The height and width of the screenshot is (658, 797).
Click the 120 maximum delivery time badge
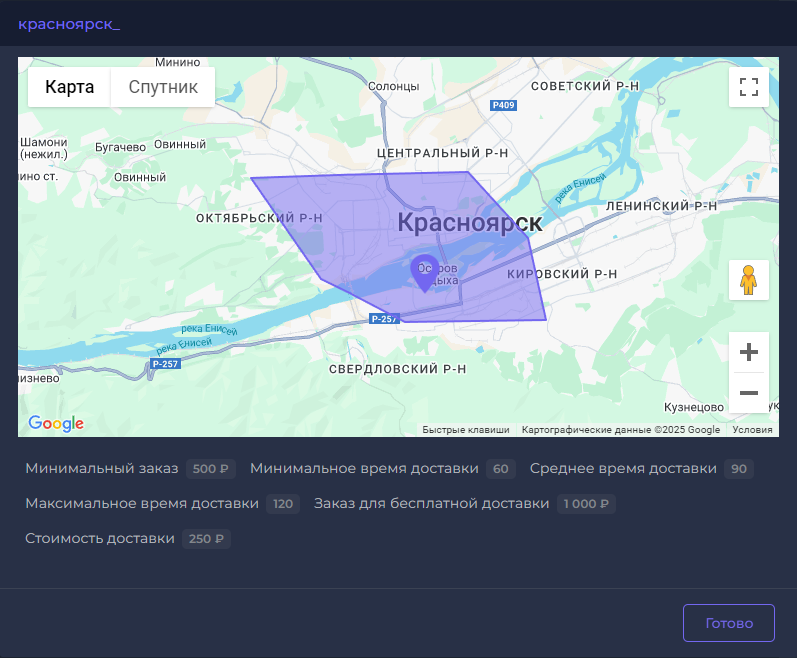tap(283, 504)
